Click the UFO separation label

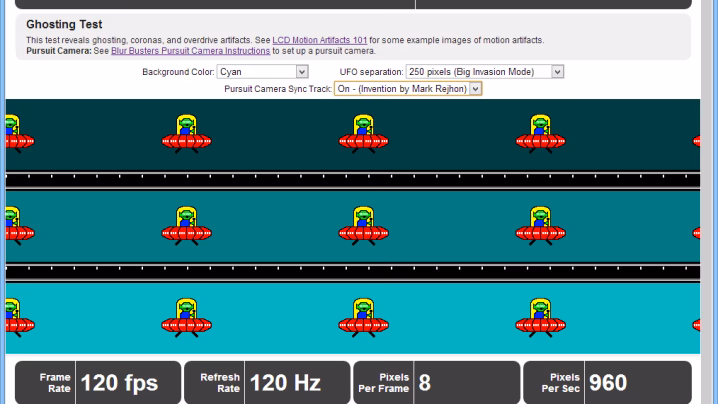pyautogui.click(x=371, y=72)
